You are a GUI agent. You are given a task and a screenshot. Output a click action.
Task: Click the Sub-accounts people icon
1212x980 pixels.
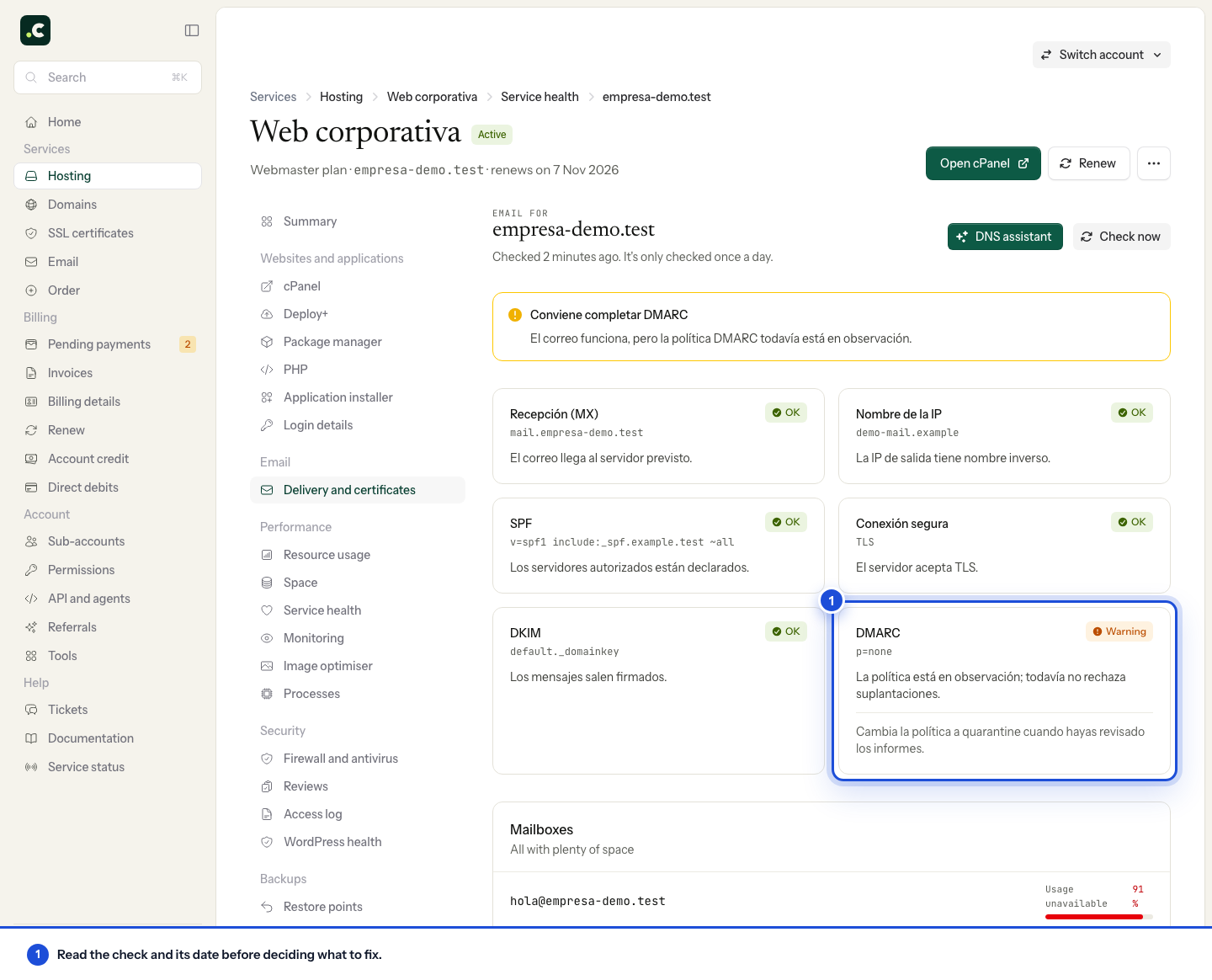point(31,541)
